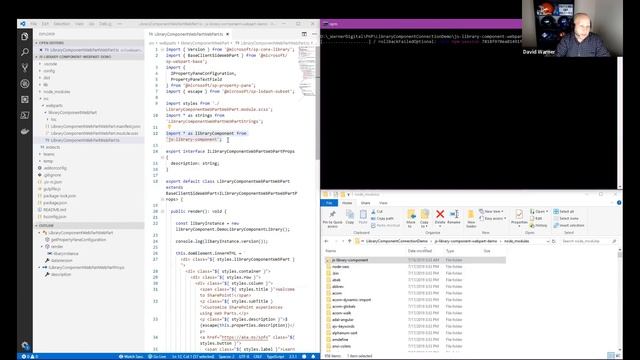Screen dimensions: 640x360
Task: Open the Easy access dropdown in ribbon
Action: tap(493, 218)
